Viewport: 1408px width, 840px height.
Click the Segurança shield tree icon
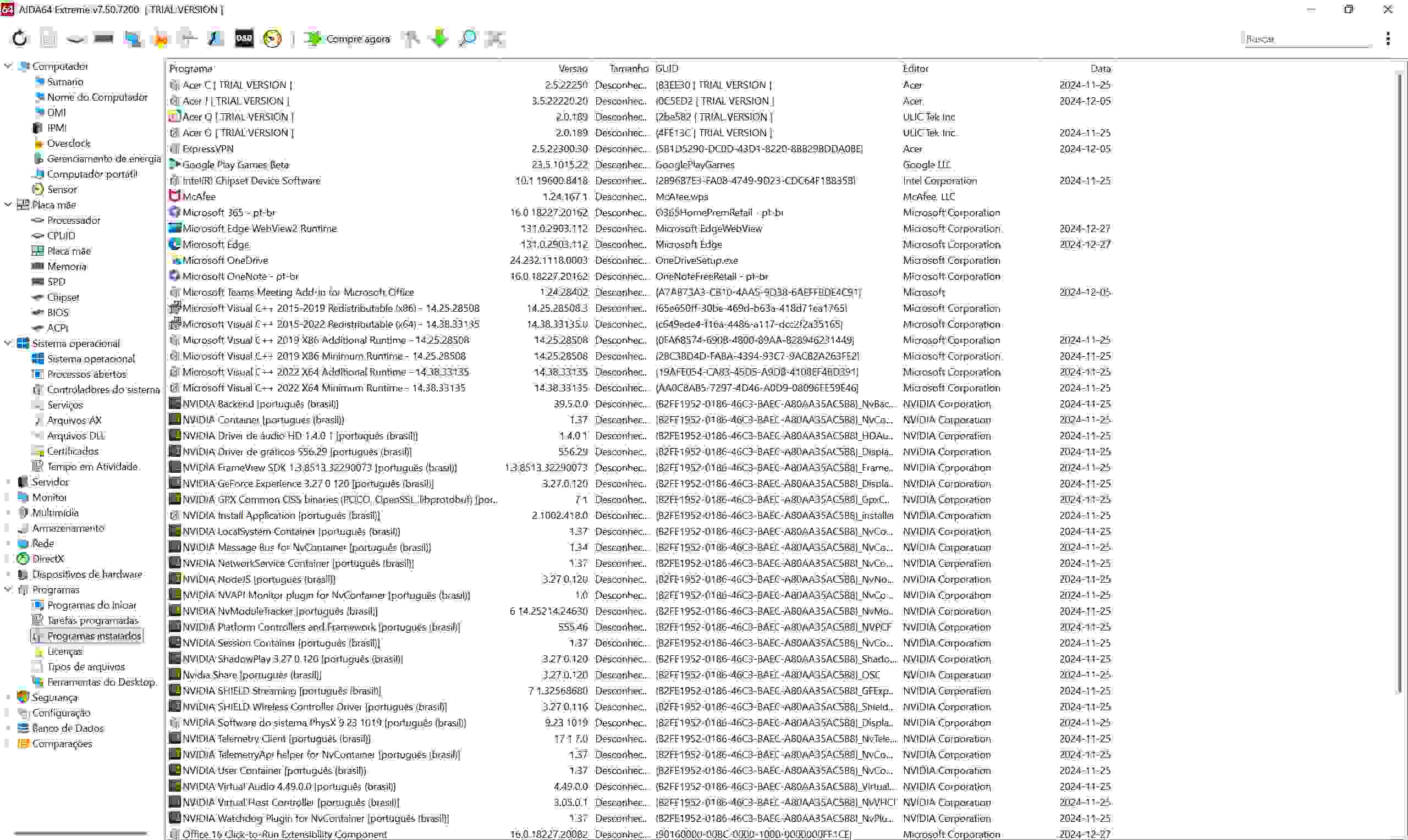pyautogui.click(x=23, y=697)
